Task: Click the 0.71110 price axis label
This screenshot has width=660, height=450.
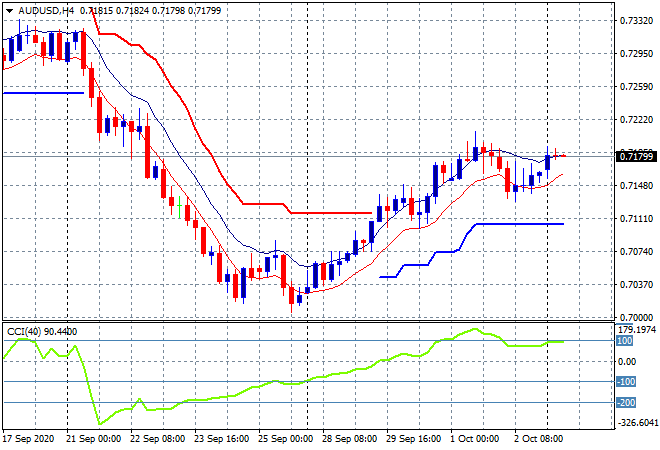Action: pyautogui.click(x=636, y=218)
